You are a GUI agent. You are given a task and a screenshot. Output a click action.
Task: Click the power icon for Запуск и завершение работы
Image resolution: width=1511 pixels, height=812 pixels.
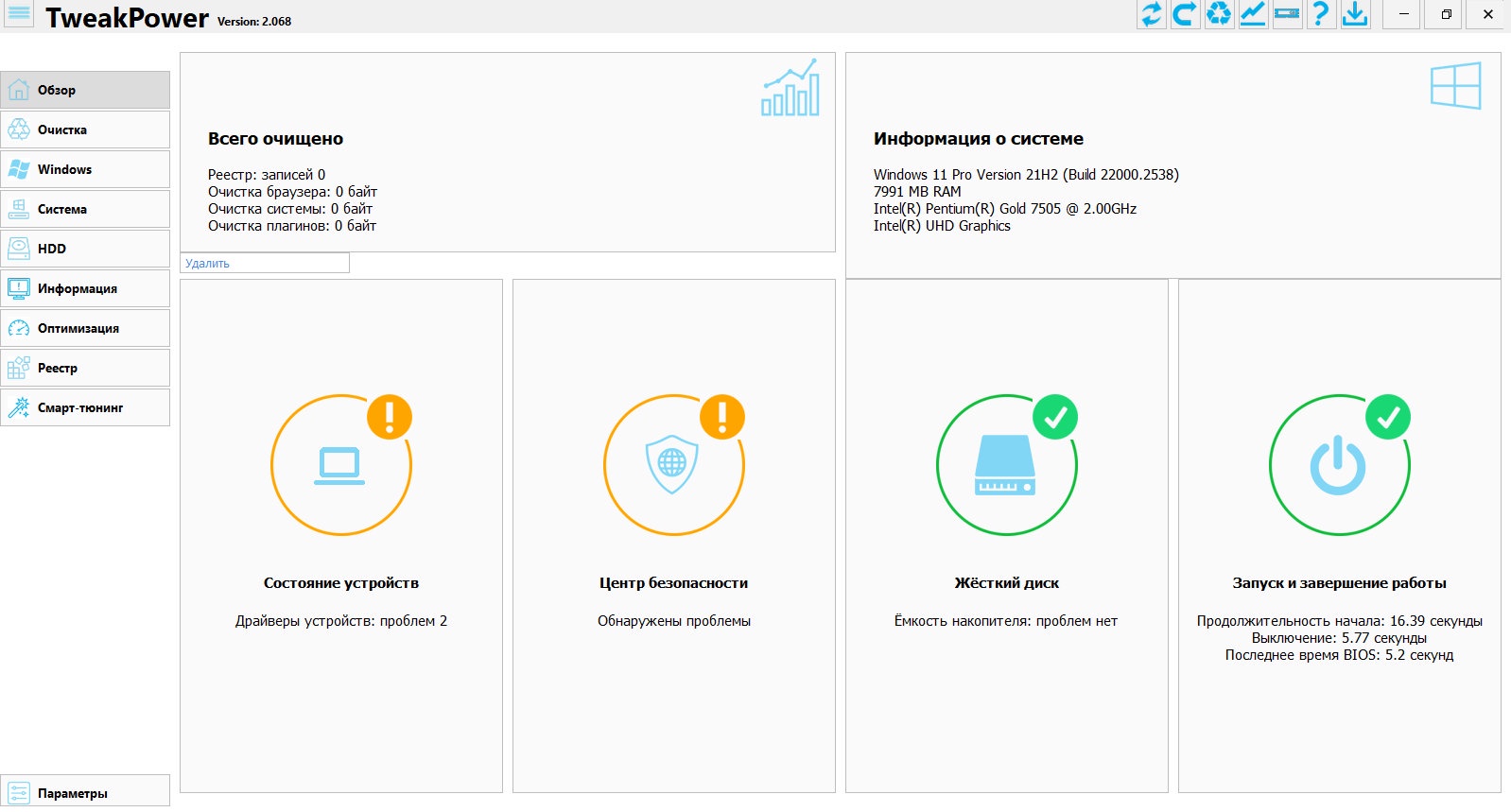(1338, 465)
